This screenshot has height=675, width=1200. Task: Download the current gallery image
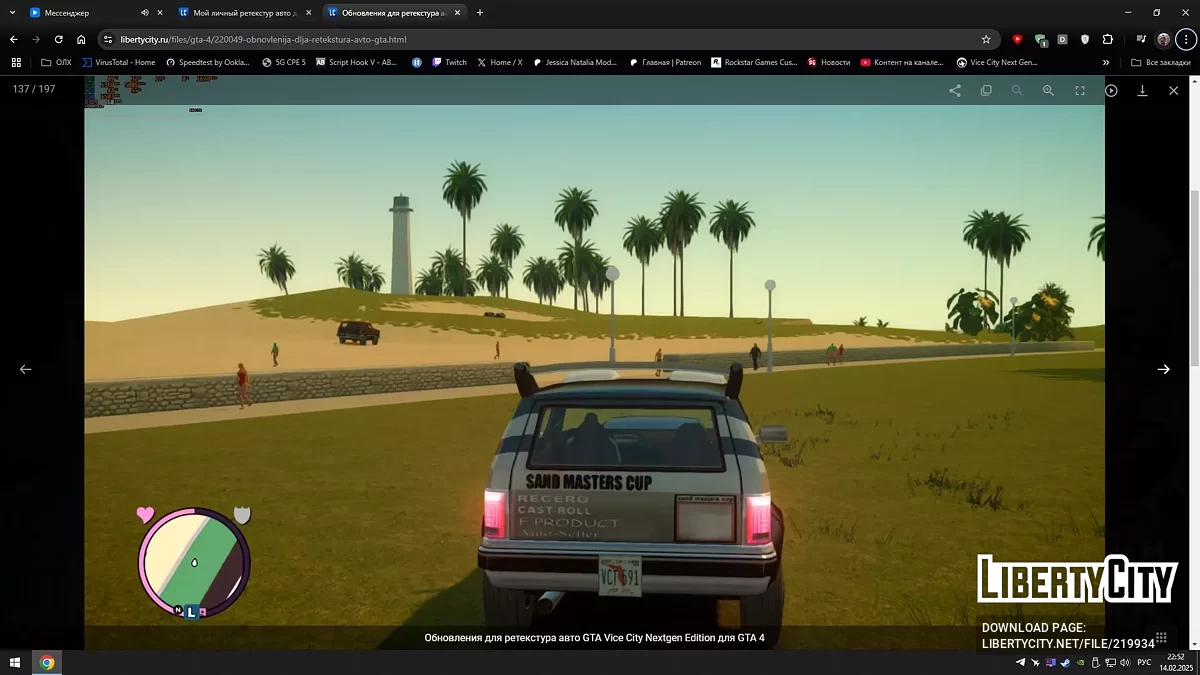[1142, 90]
